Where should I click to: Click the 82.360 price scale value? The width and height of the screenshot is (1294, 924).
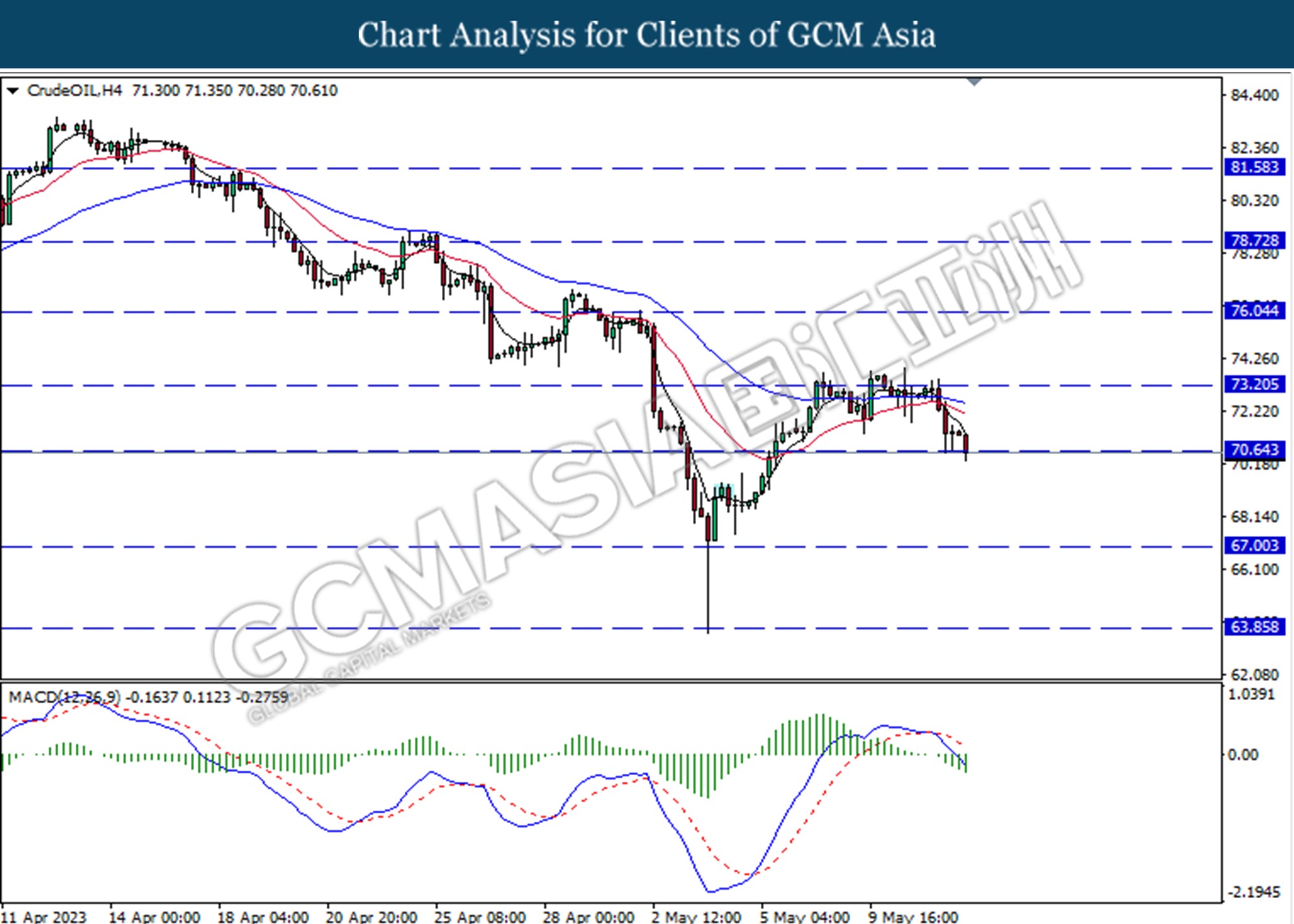(x=1255, y=148)
